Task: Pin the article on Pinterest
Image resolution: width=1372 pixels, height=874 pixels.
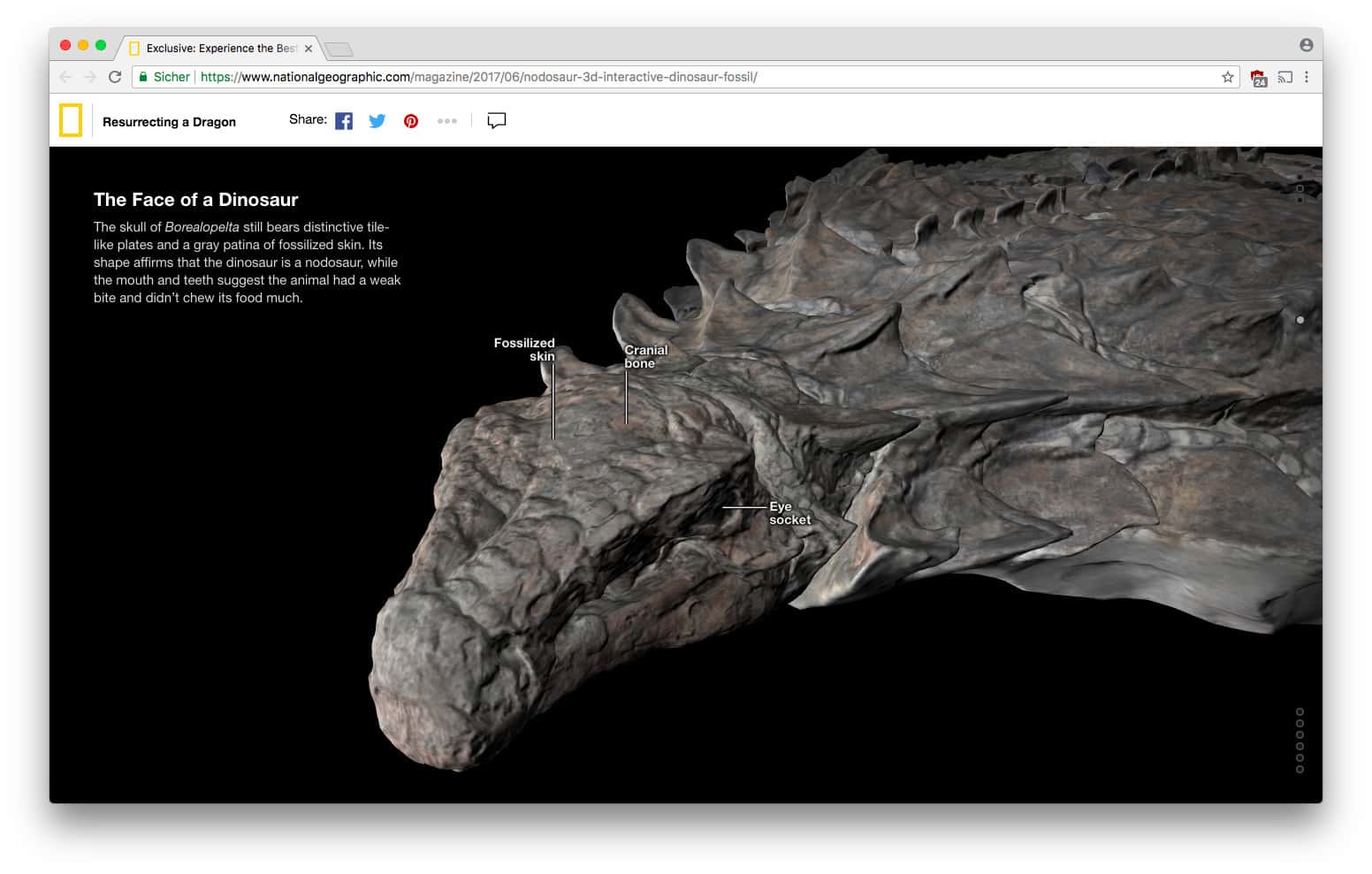Action: click(x=411, y=121)
